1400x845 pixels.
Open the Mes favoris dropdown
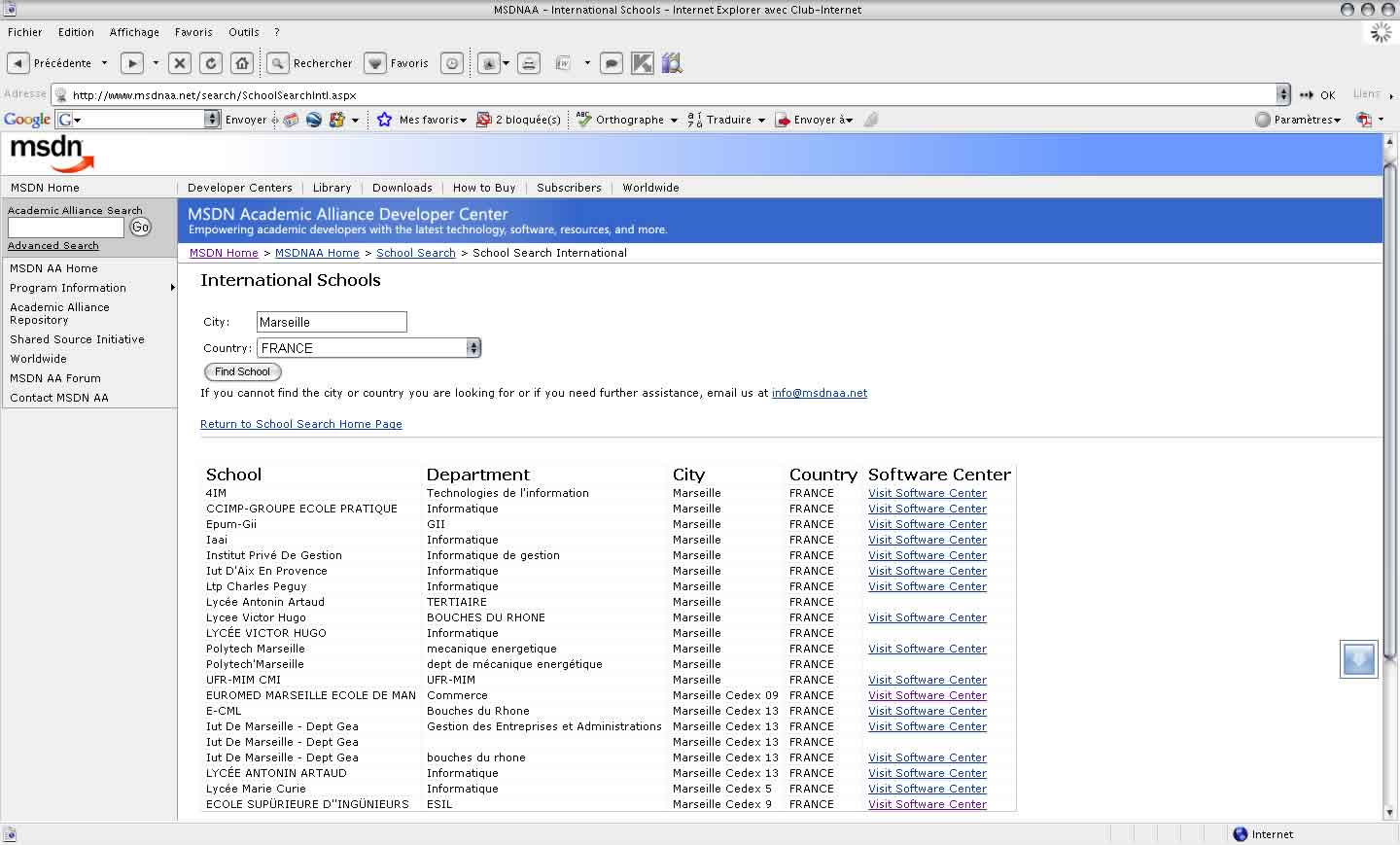(x=463, y=121)
